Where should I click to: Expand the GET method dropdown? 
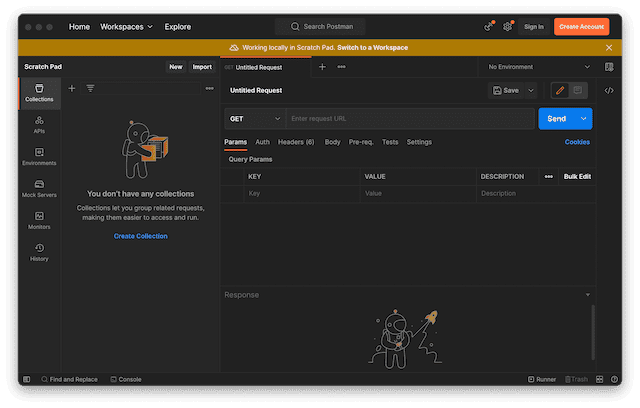[254, 118]
